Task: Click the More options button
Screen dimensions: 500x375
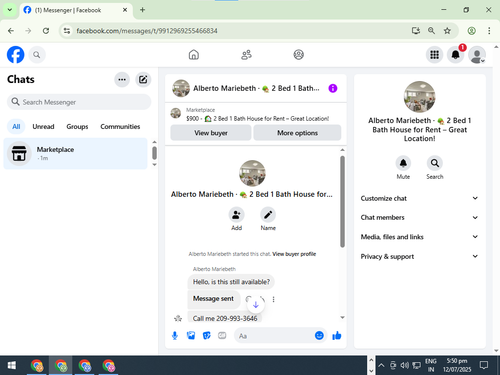Action: (x=297, y=133)
